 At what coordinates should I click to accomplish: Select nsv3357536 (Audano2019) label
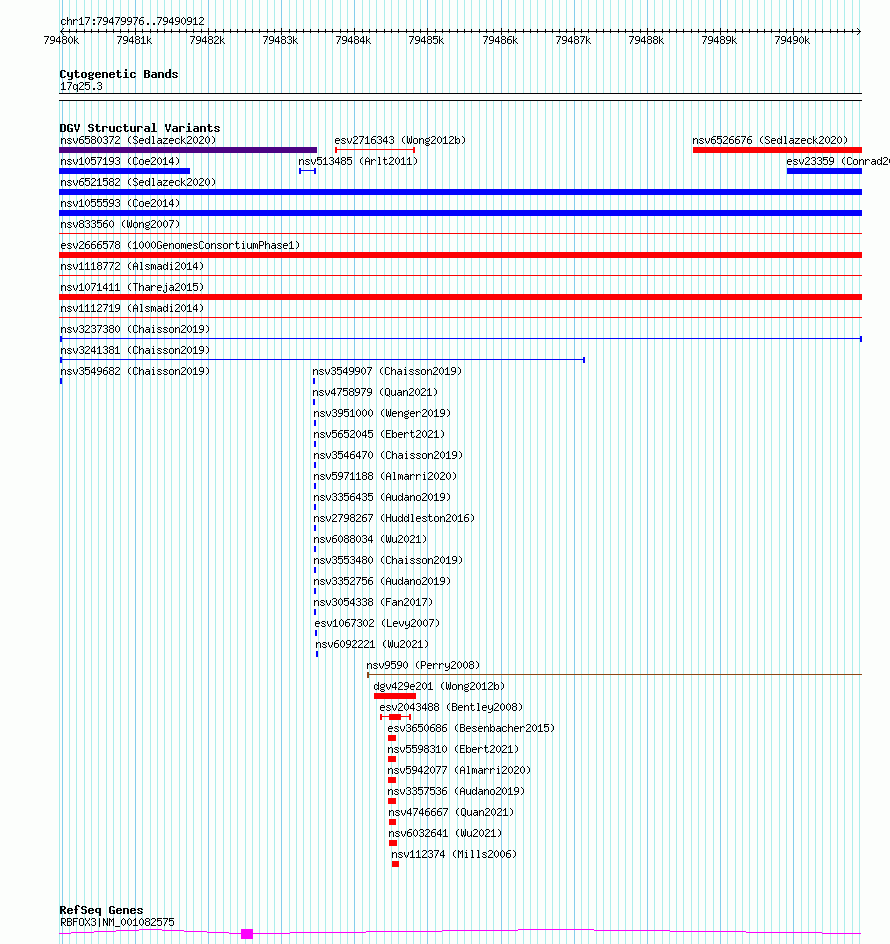pos(456,792)
